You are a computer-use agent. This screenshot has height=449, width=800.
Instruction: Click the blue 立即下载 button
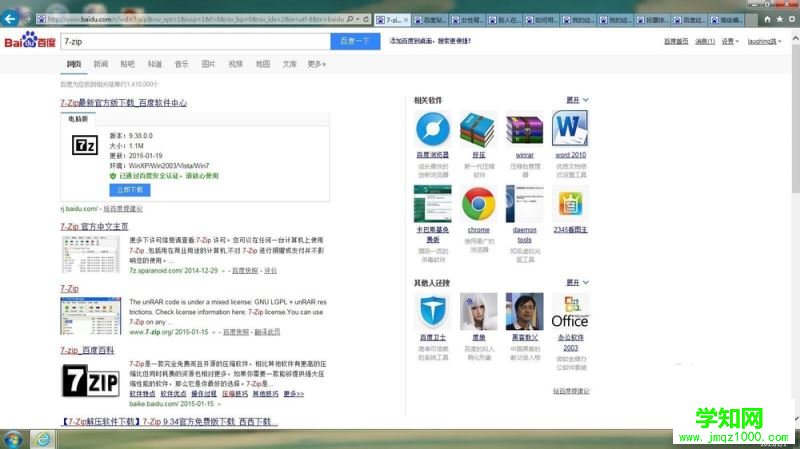(130, 190)
